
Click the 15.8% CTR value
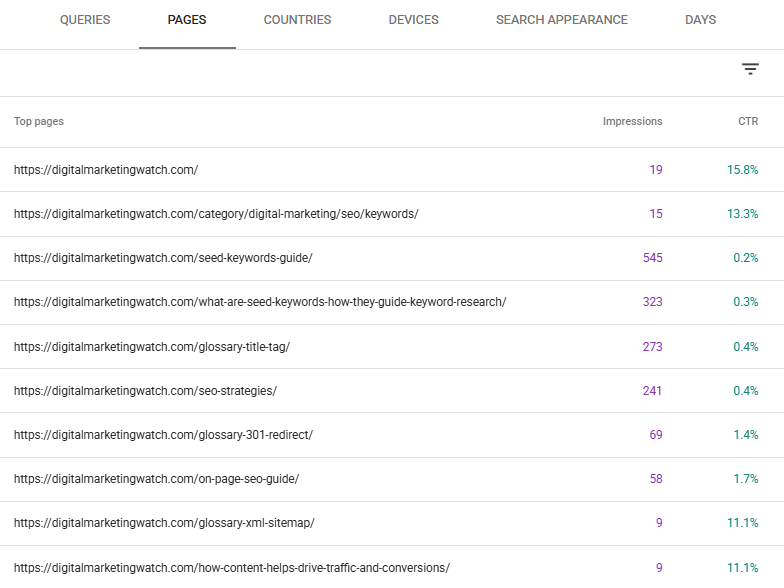[742, 170]
